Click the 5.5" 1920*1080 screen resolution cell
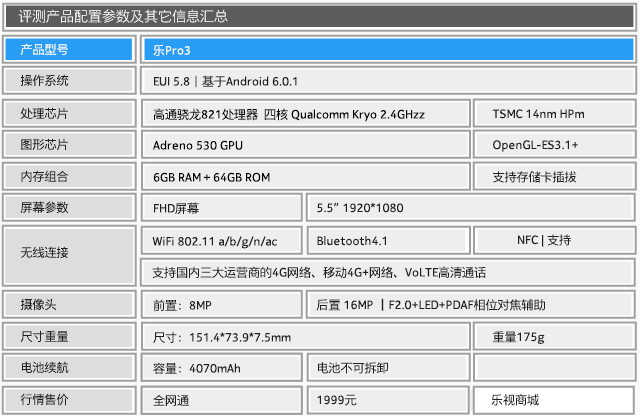640x416 pixels. (x=470, y=208)
